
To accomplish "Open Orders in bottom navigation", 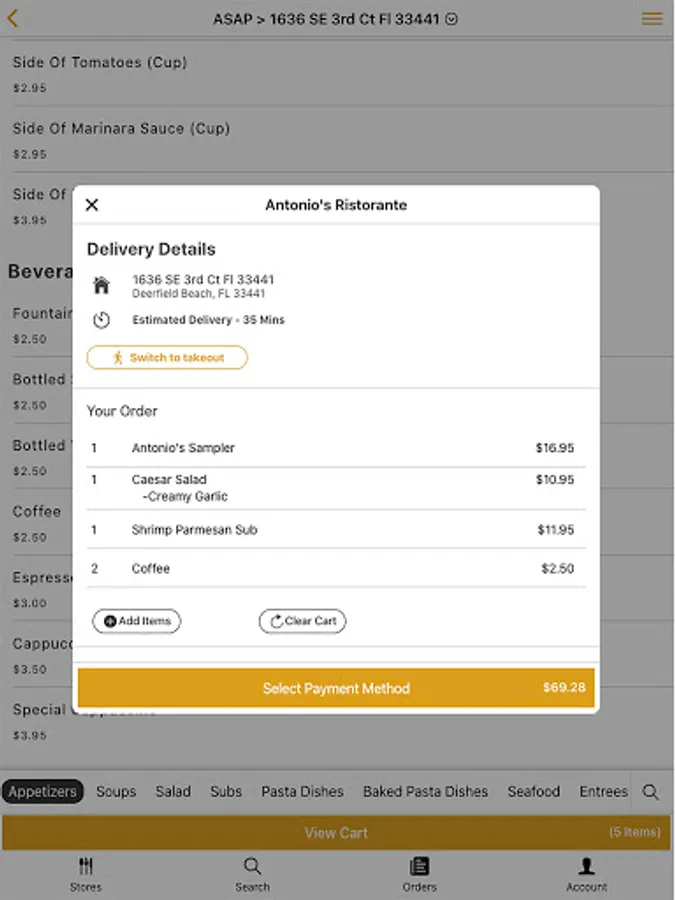I will 419,874.
